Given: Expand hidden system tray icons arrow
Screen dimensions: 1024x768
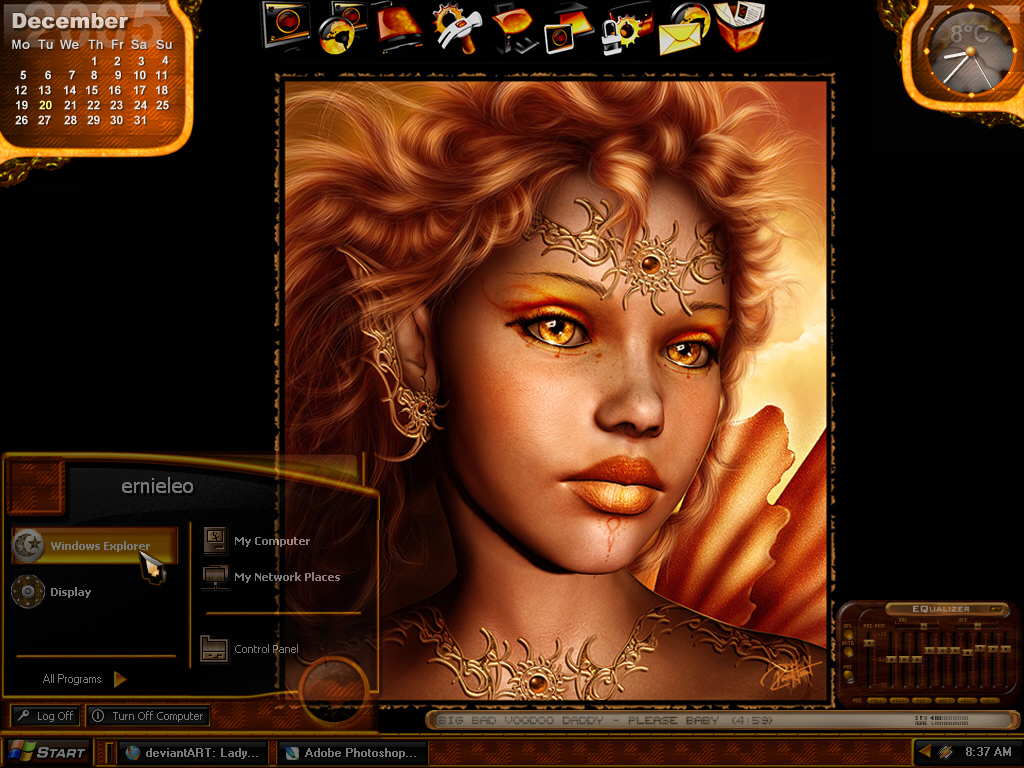Looking at the screenshot, I should 924,752.
